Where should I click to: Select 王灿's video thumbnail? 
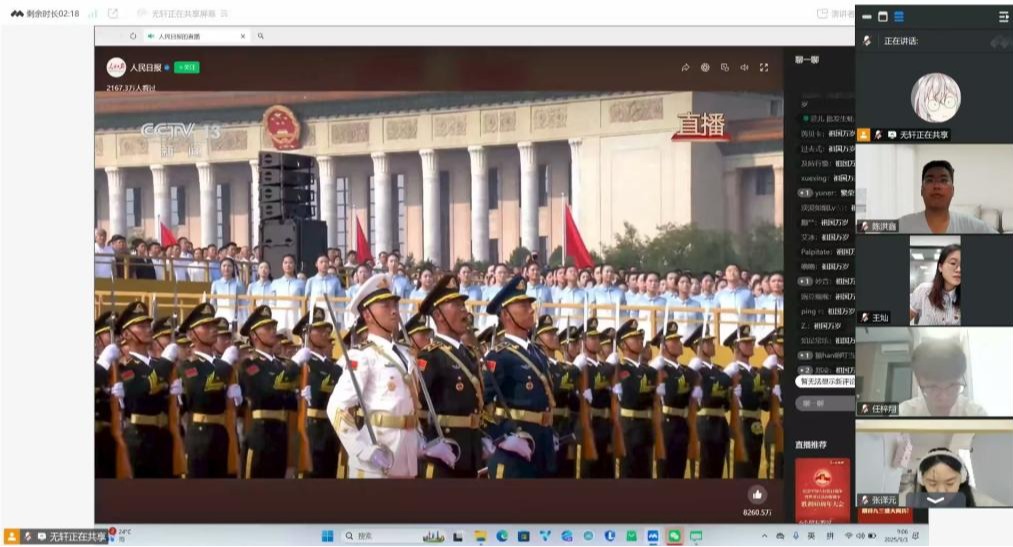[934, 281]
